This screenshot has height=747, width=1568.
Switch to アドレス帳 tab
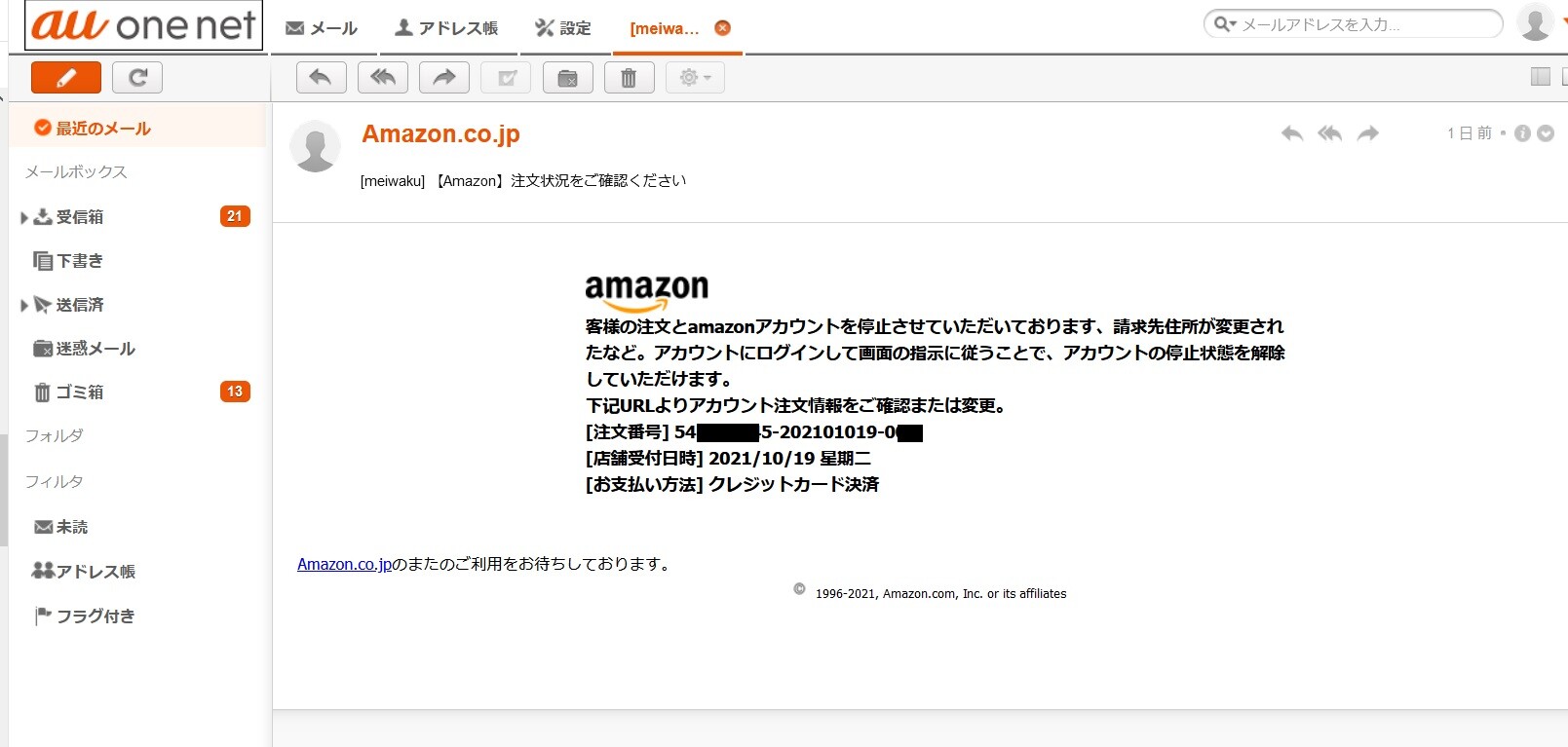coord(446,28)
